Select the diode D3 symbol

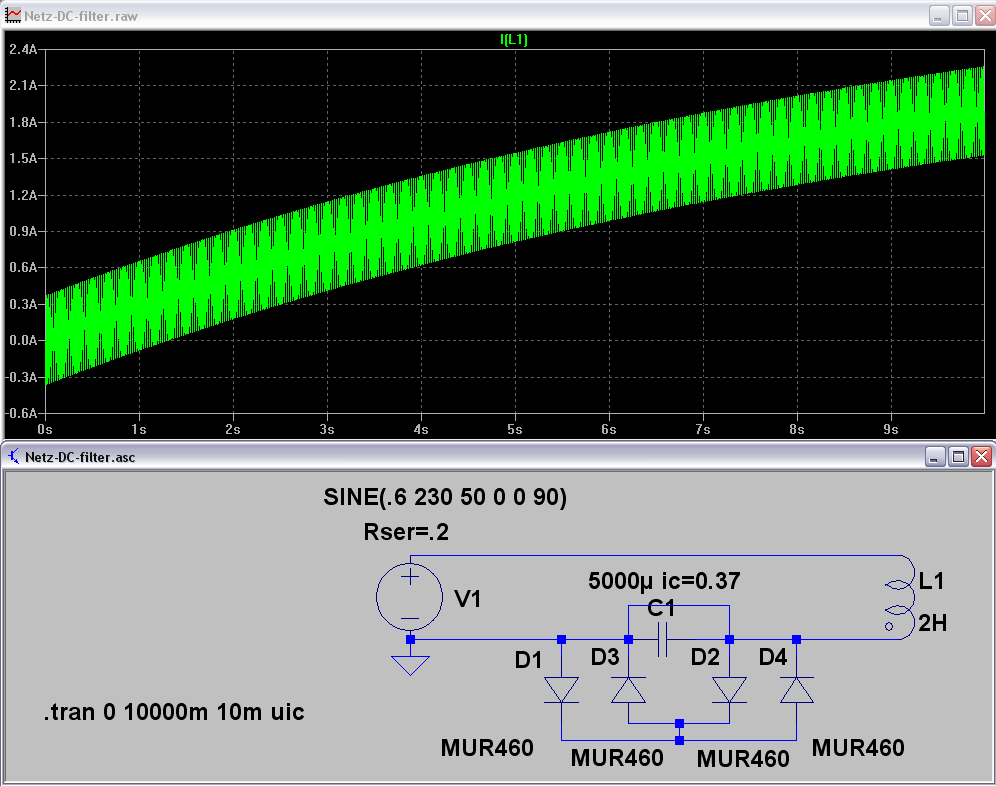(628, 690)
